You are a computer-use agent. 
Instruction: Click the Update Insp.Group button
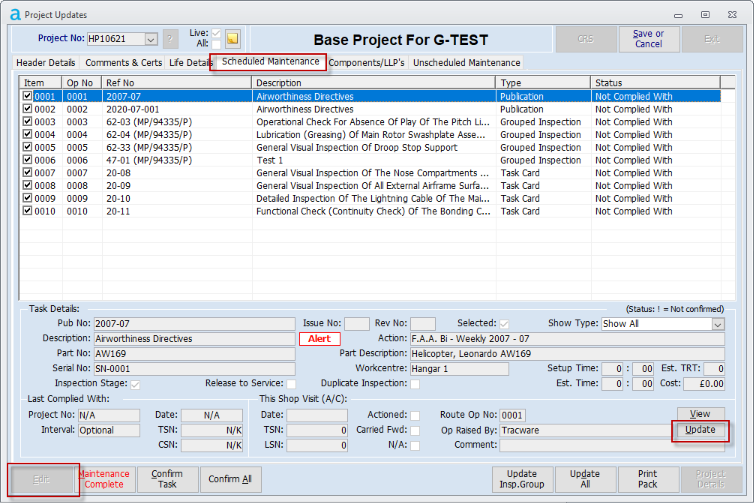click(x=522, y=479)
